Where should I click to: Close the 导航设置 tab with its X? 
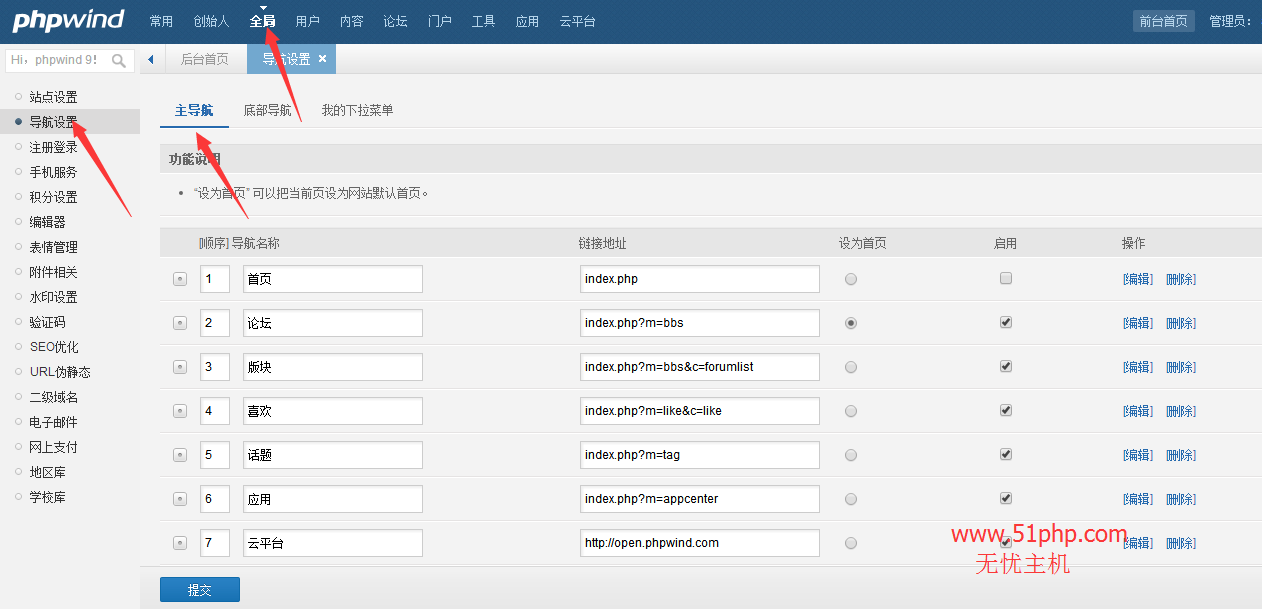pyautogui.click(x=322, y=59)
